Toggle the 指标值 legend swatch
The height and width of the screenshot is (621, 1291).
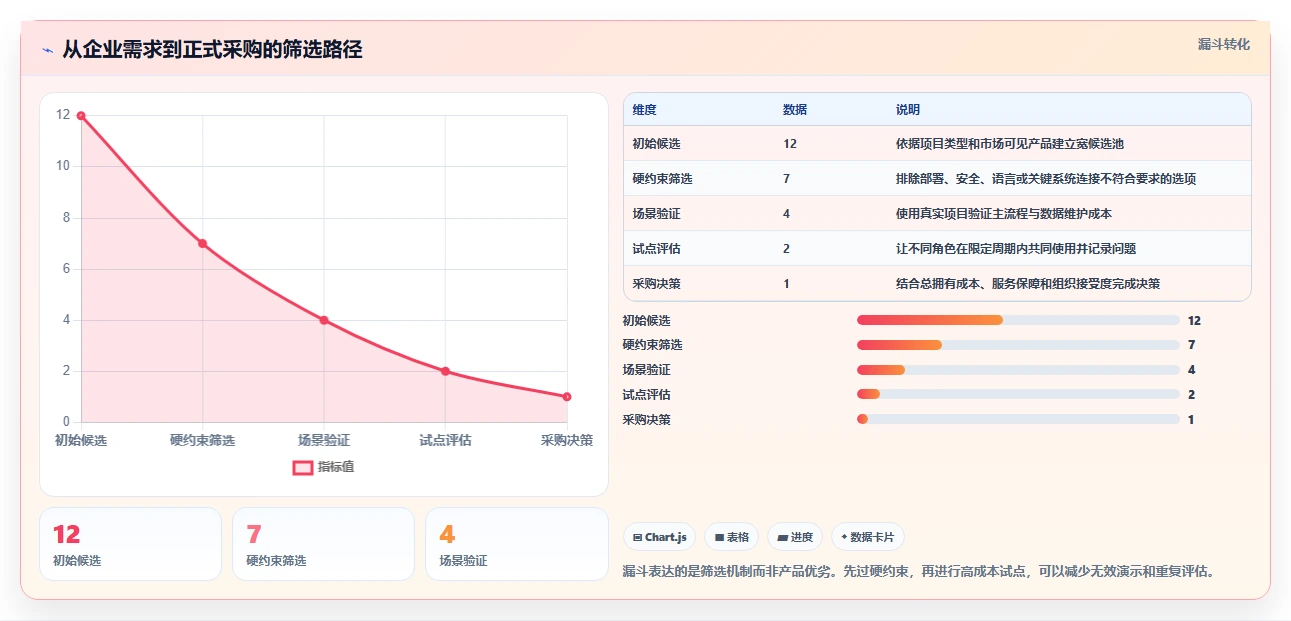[303, 467]
